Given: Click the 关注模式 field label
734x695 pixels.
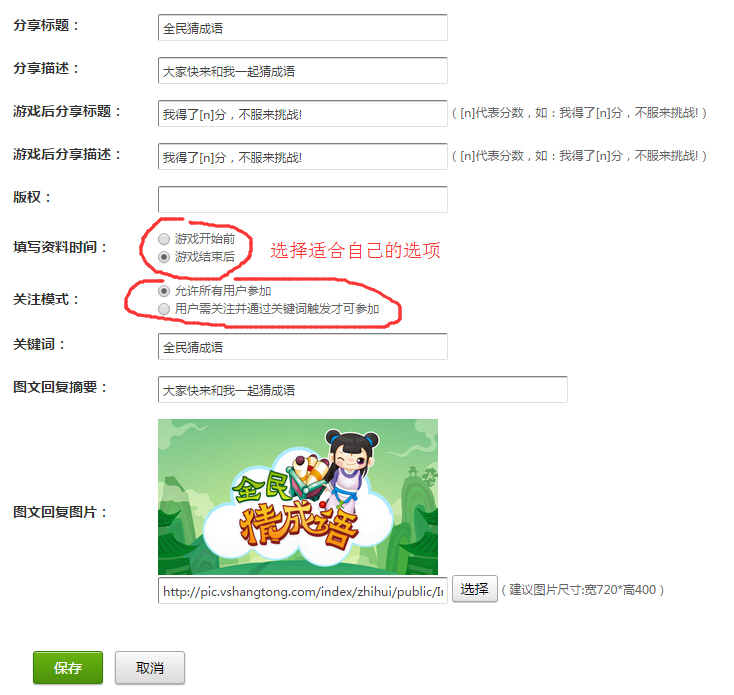Looking at the screenshot, I should coord(46,299).
